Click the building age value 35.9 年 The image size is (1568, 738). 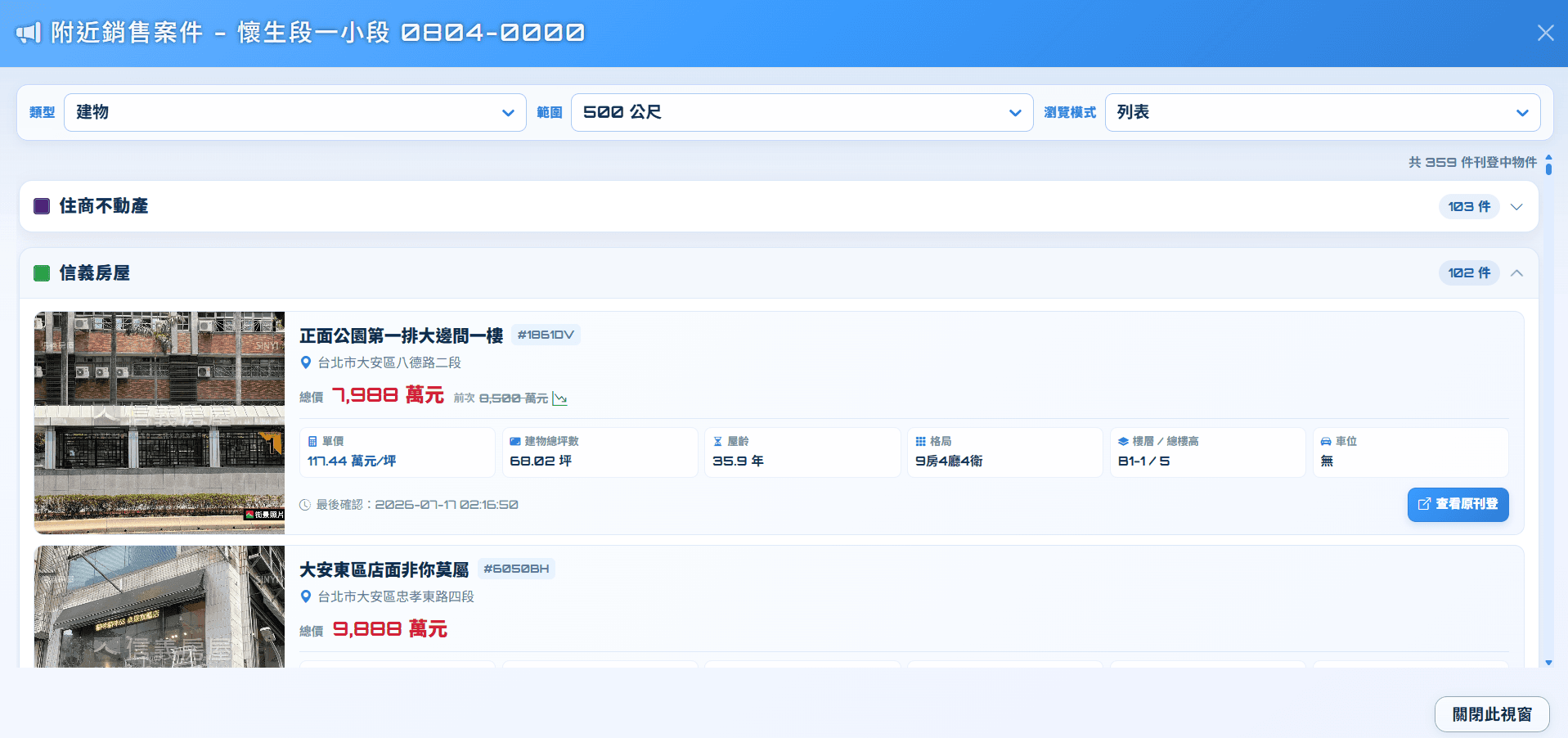738,461
